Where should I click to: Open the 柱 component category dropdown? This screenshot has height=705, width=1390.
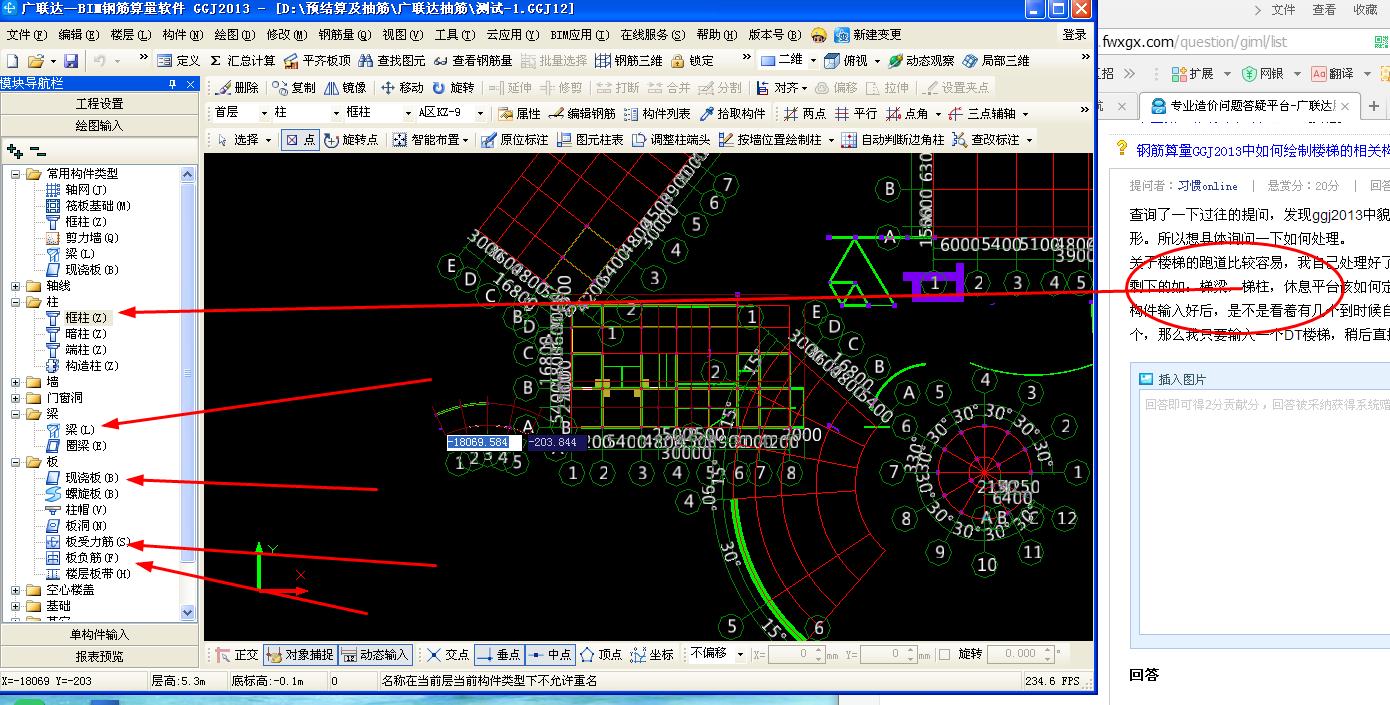(337, 114)
